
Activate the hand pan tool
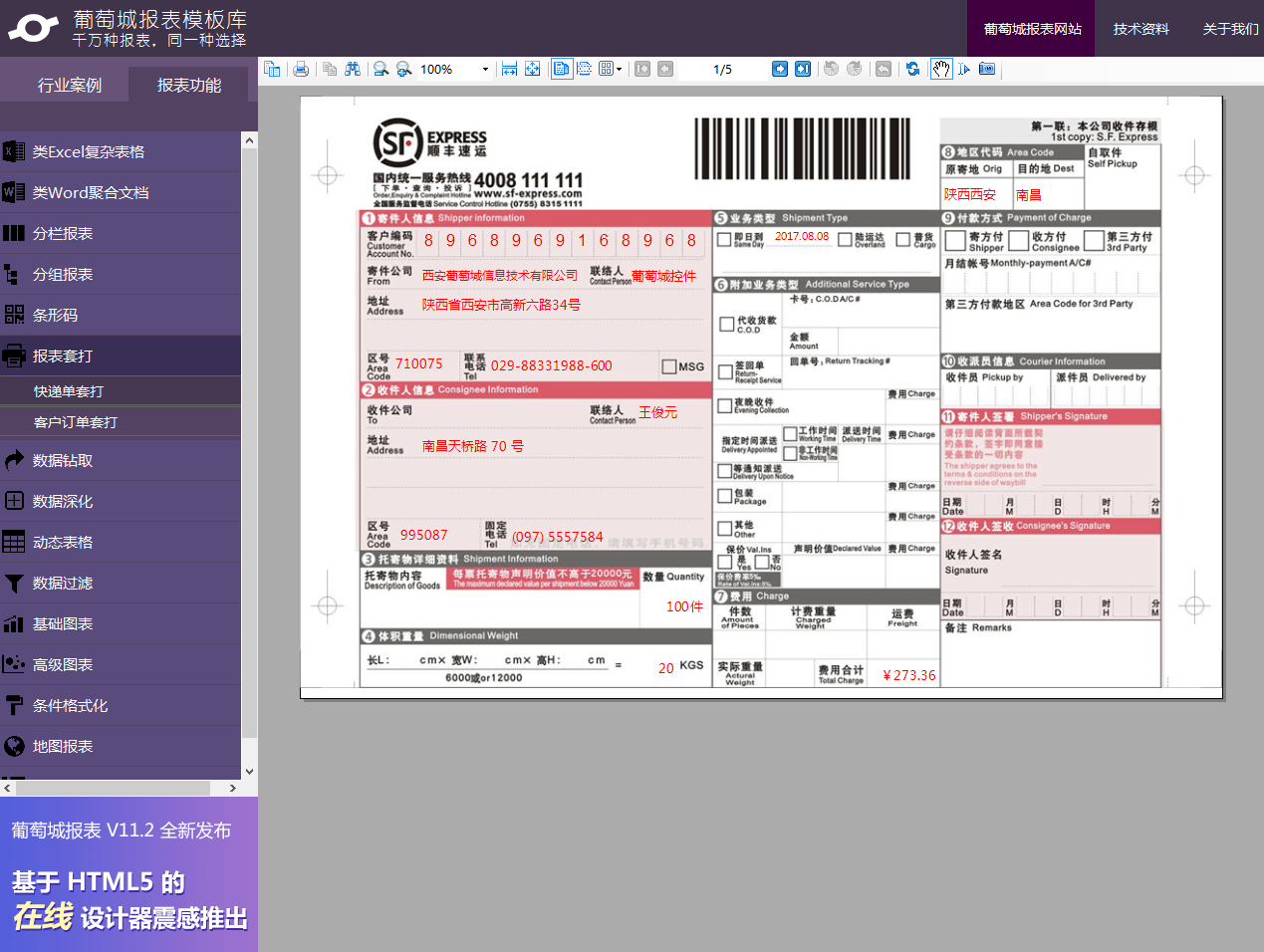[x=941, y=69]
